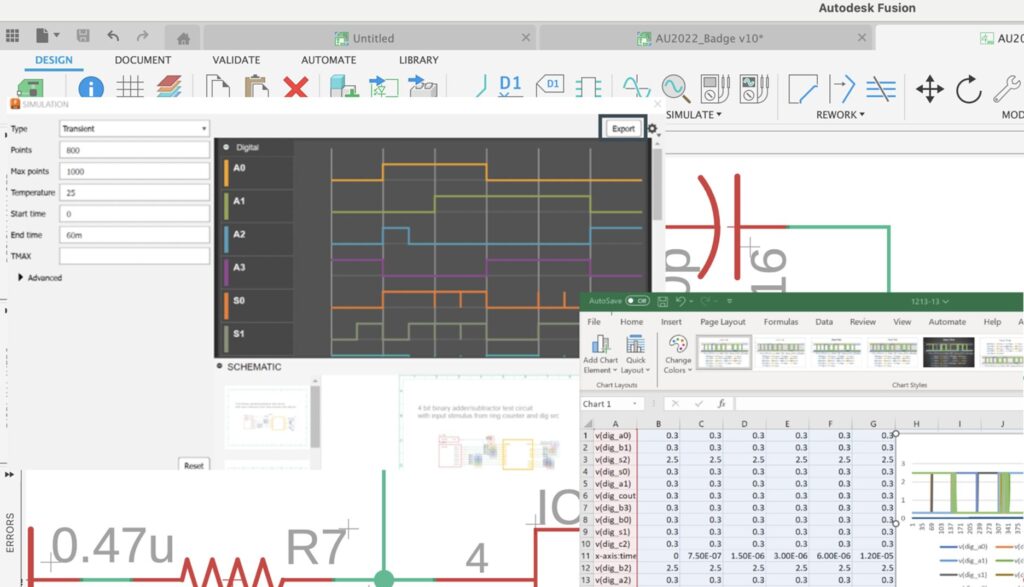Select the D1 Name tool
Viewport: 1024px width, 587px height.
click(509, 85)
